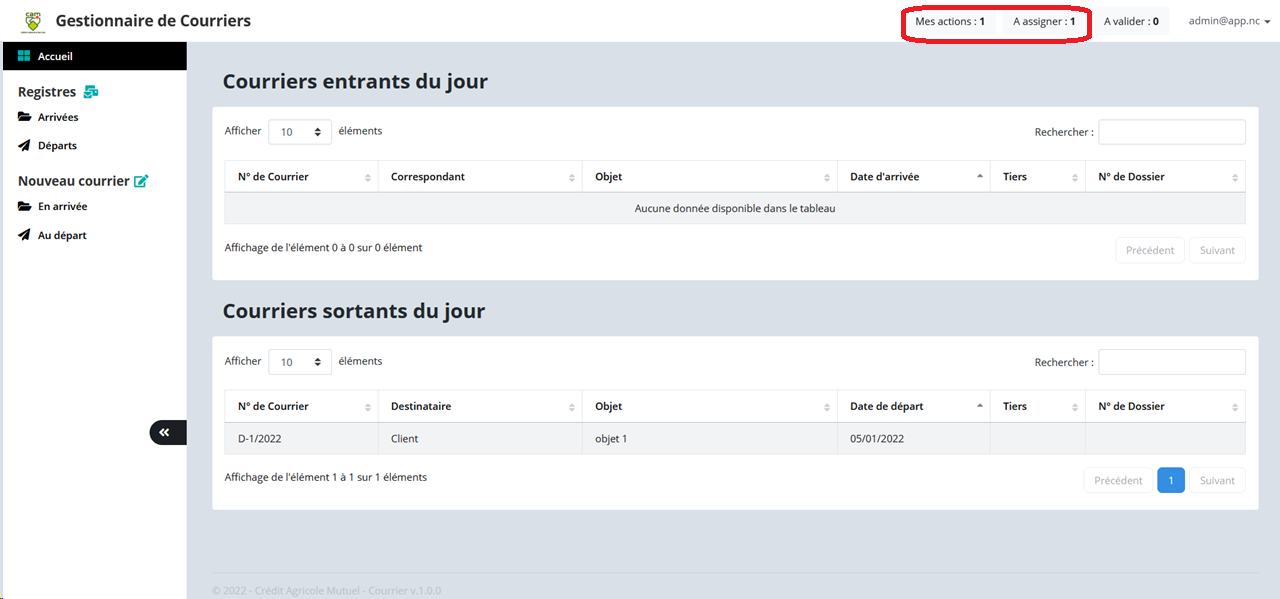Open the Départs register

click(x=57, y=146)
